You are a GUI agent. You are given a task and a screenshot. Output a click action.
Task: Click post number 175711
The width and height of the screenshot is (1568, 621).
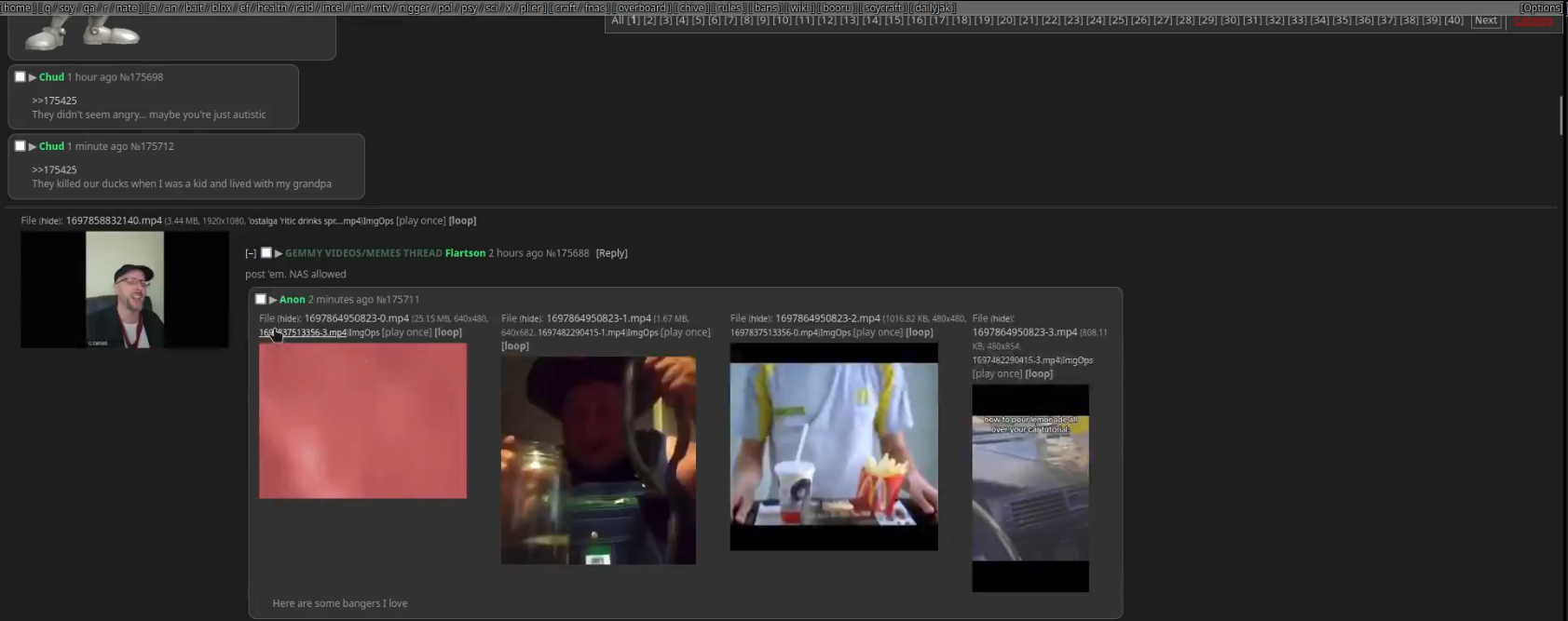click(x=403, y=300)
